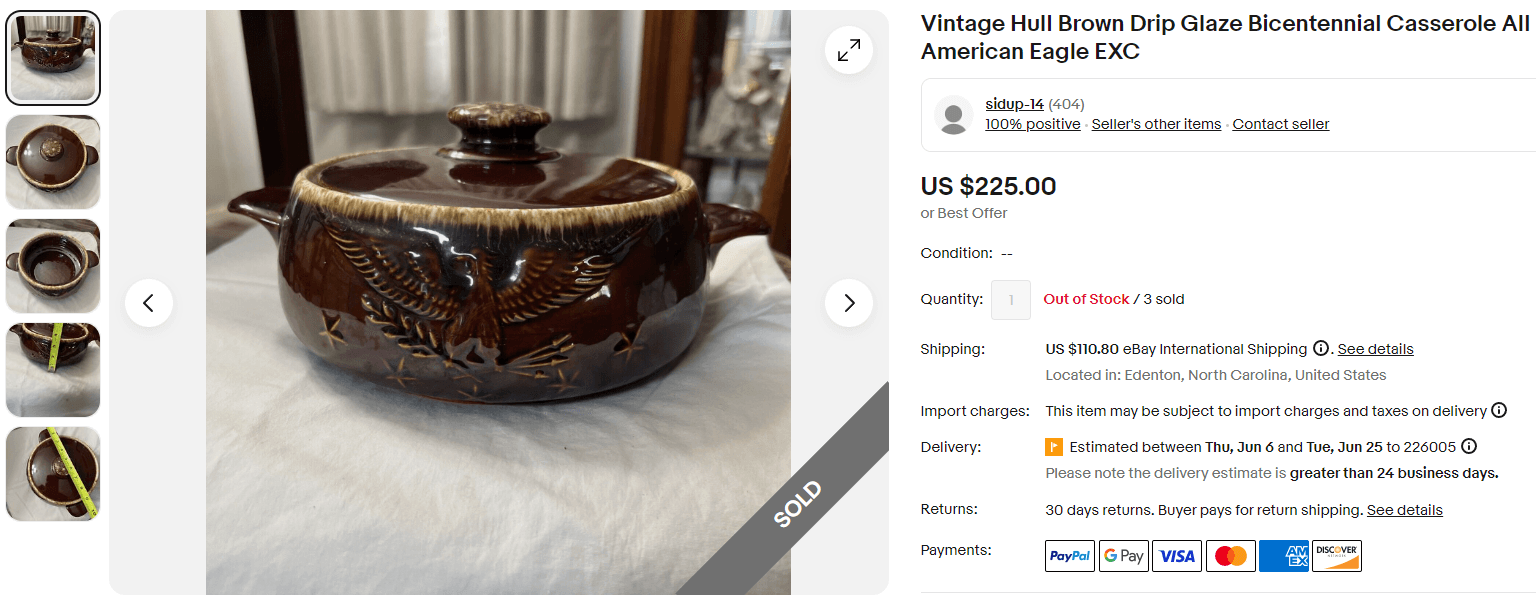This screenshot has height=605, width=1536.
Task: Select the PayPal payment icon
Action: pyautogui.click(x=1069, y=556)
